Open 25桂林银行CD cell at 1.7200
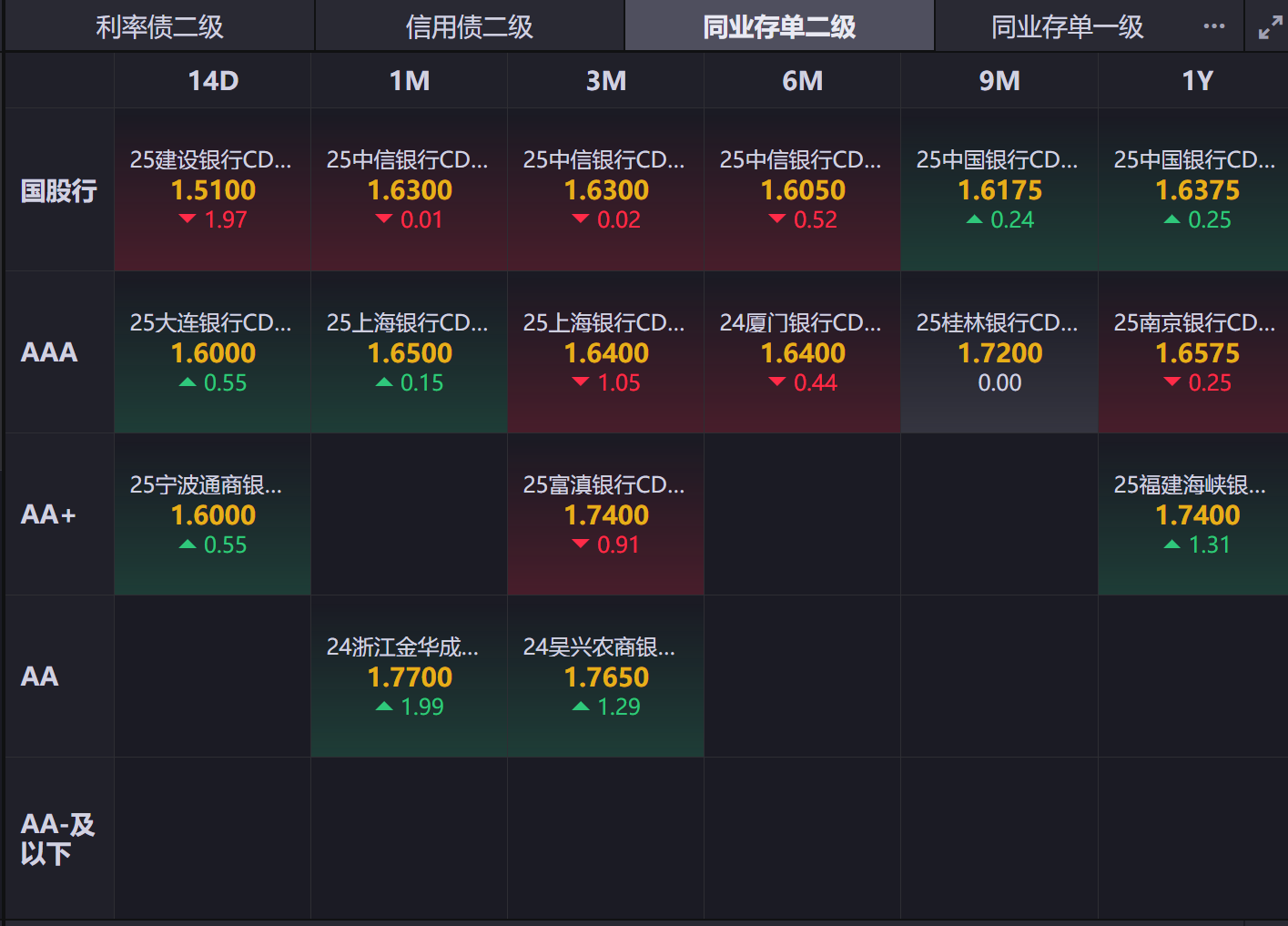This screenshot has width=1288, height=926. (x=999, y=352)
